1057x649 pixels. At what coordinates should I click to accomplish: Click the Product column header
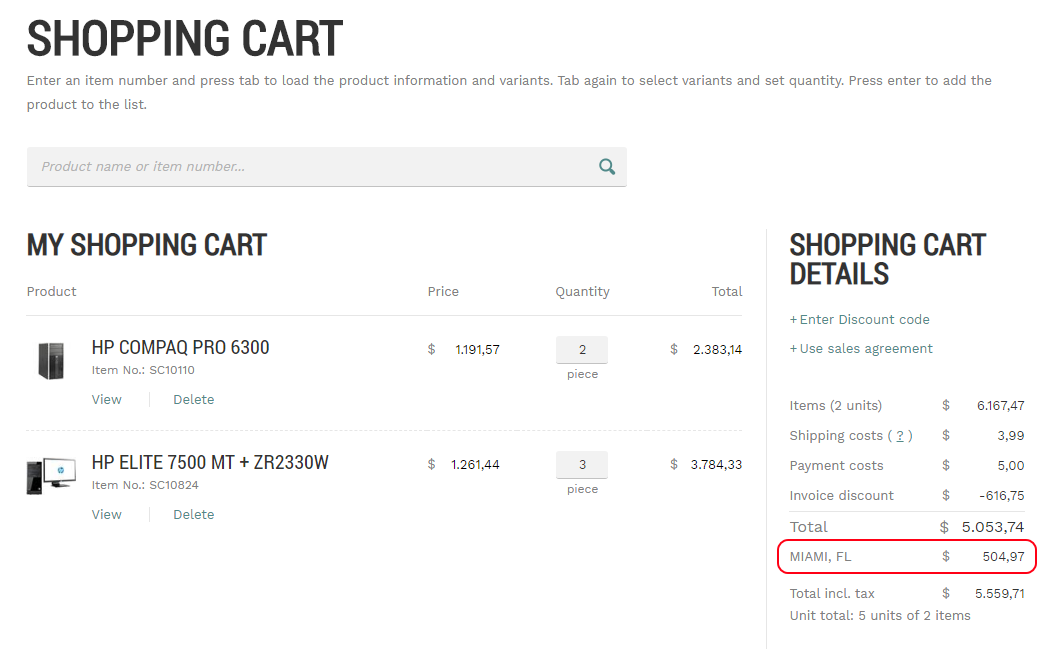[51, 292]
